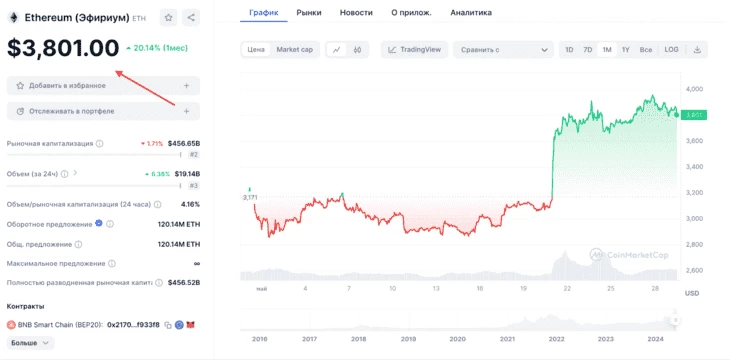
Task: Click the USD currency label under chart axis
Action: [691, 293]
